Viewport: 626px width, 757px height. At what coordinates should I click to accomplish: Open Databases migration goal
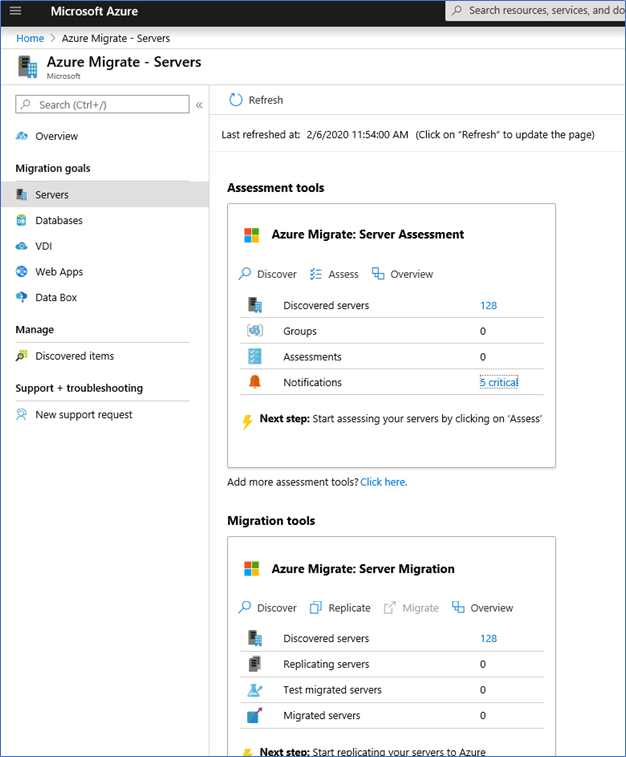tap(59, 220)
